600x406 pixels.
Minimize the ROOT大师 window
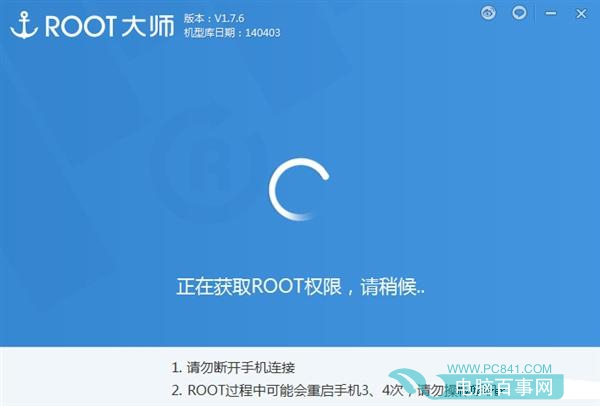coord(551,13)
